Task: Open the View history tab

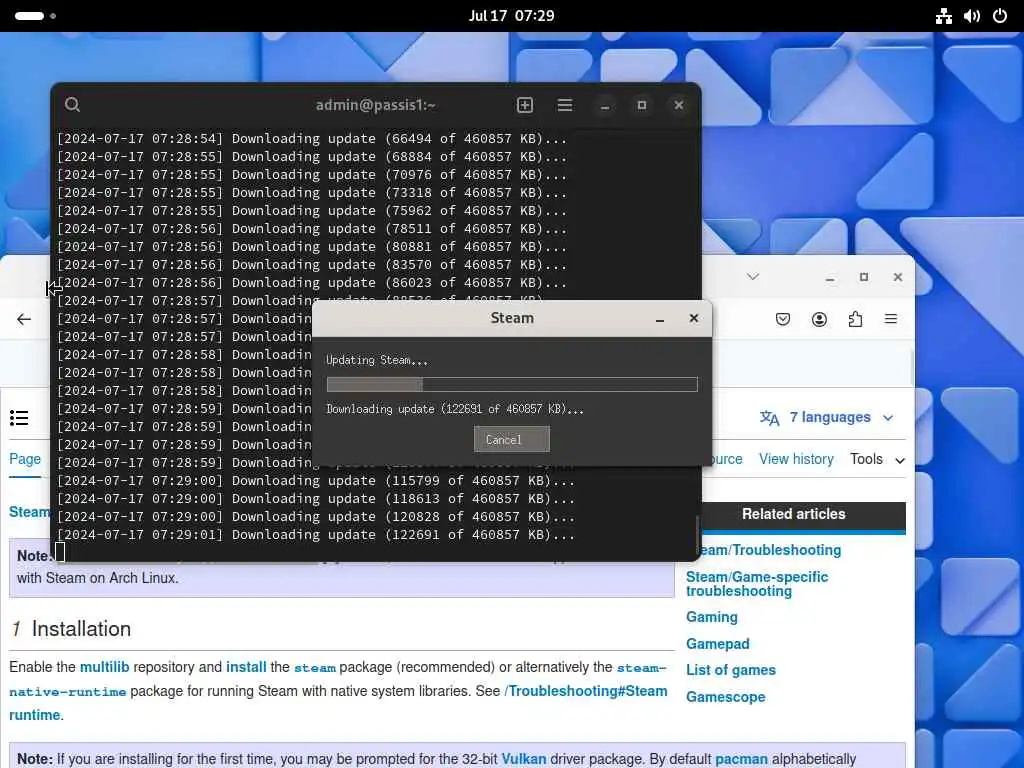Action: click(x=796, y=459)
